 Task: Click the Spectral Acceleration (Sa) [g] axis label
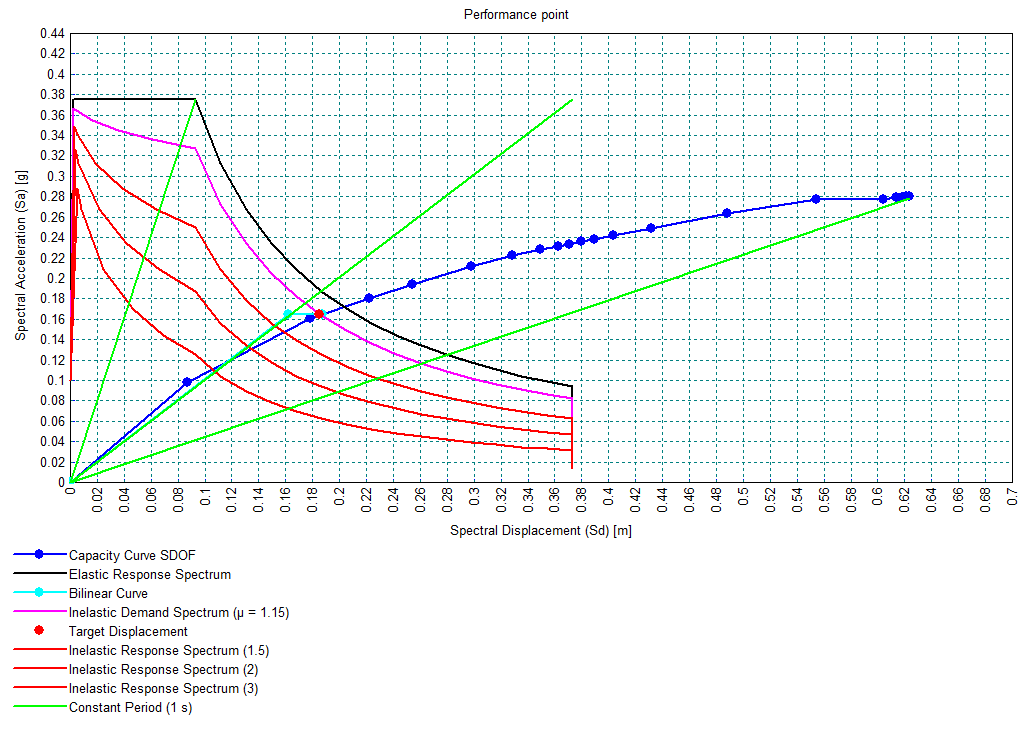20,257
